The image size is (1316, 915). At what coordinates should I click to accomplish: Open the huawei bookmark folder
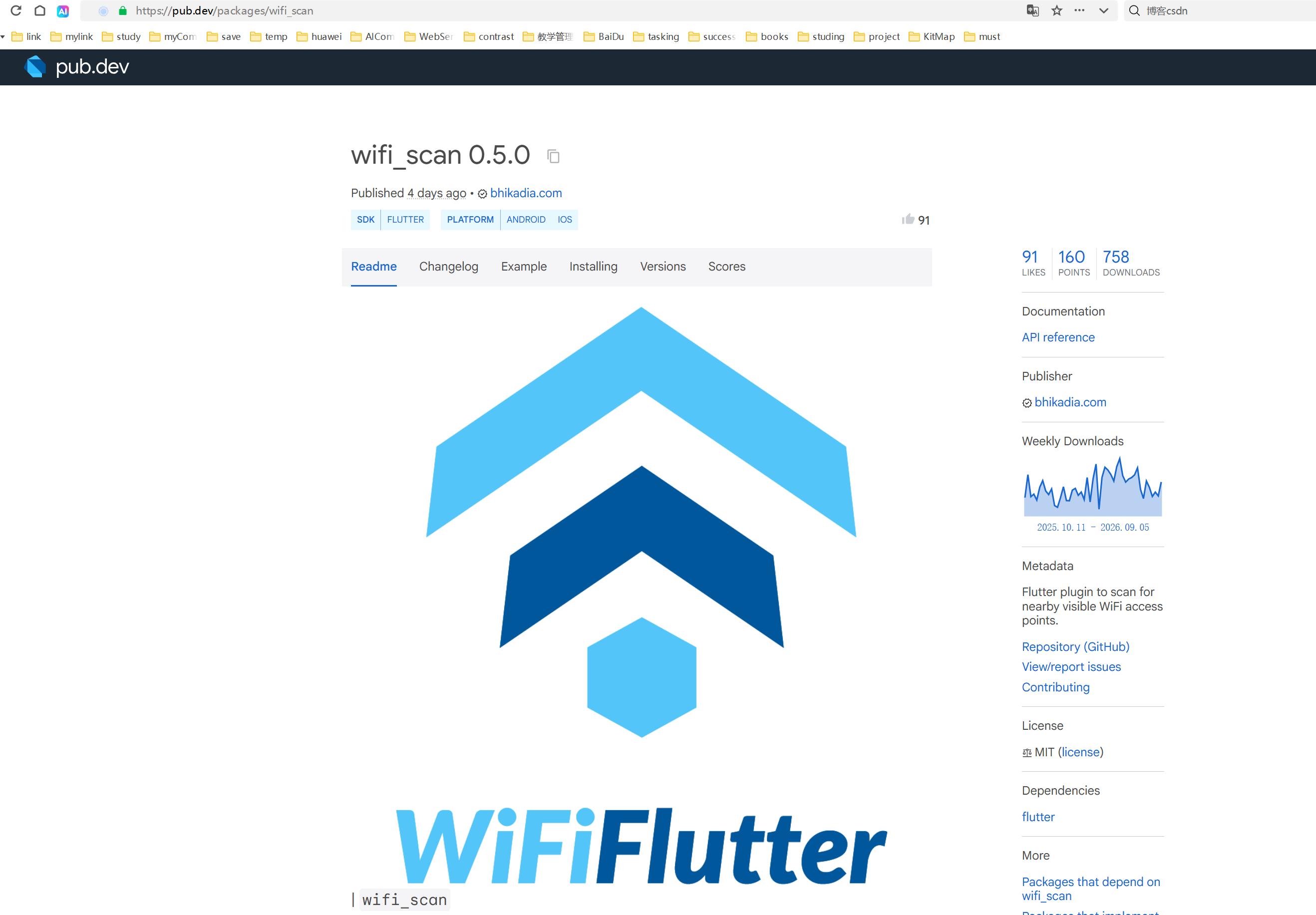(319, 36)
